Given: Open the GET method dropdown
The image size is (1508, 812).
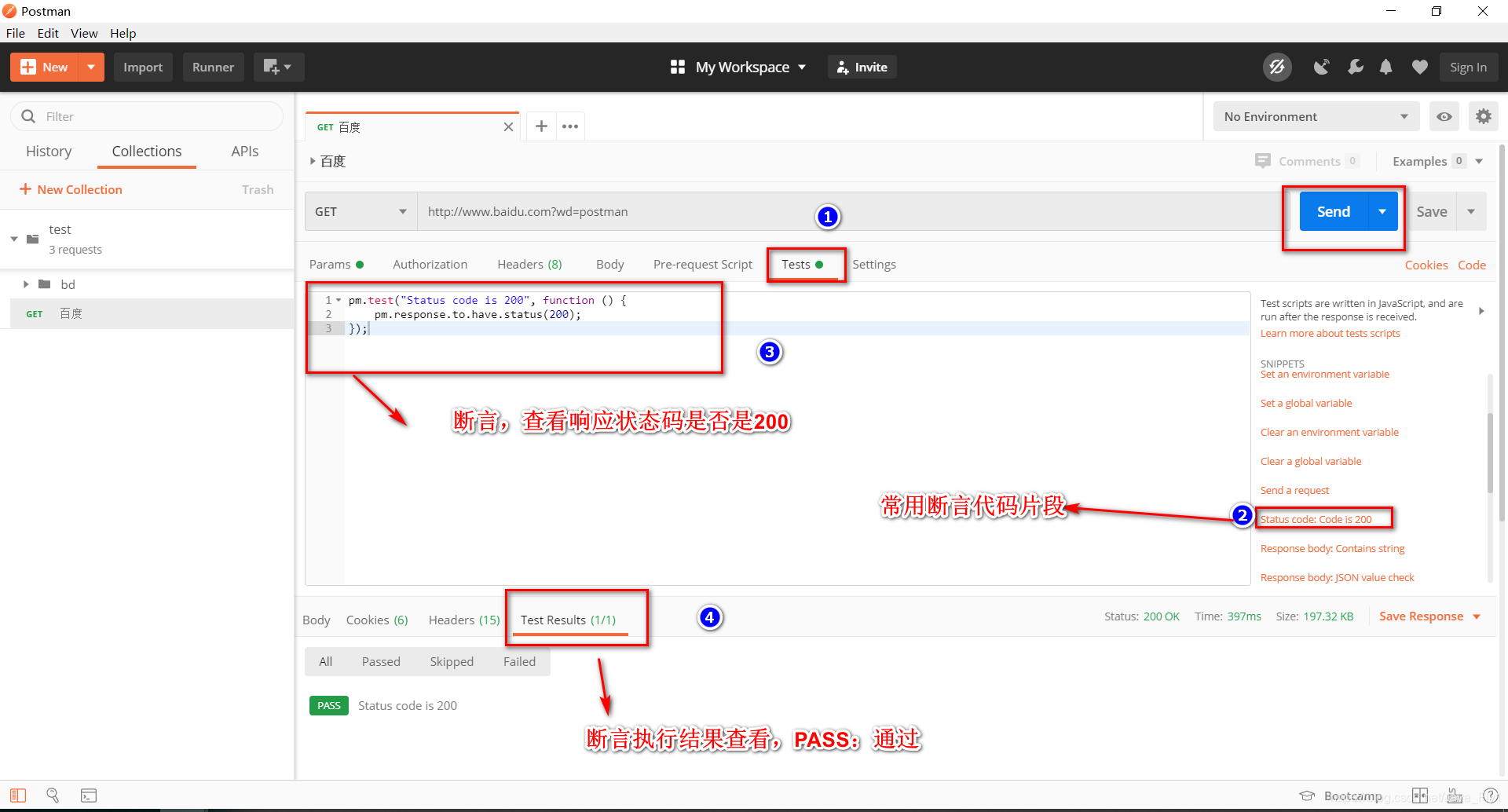Looking at the screenshot, I should pos(361,212).
